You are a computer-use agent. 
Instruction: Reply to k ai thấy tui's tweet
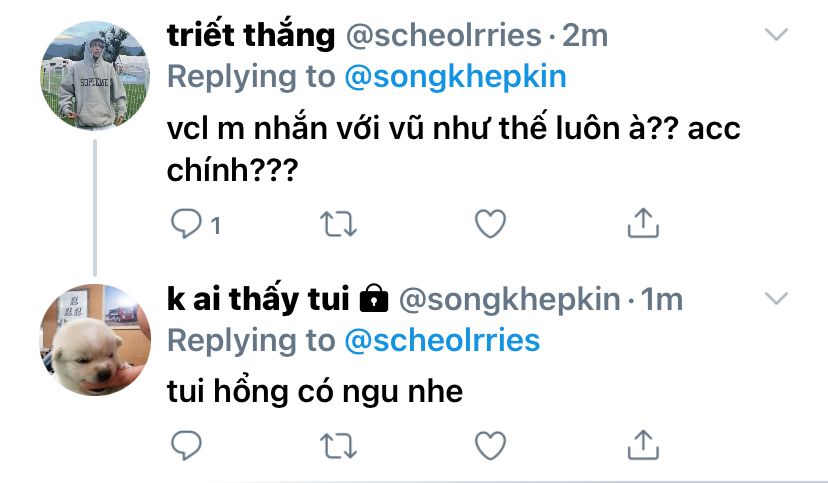(186, 445)
